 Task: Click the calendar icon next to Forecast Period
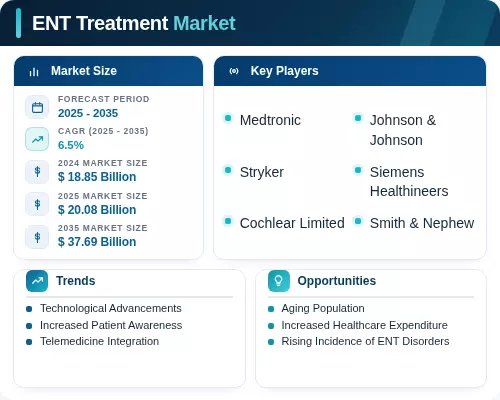tap(37, 107)
